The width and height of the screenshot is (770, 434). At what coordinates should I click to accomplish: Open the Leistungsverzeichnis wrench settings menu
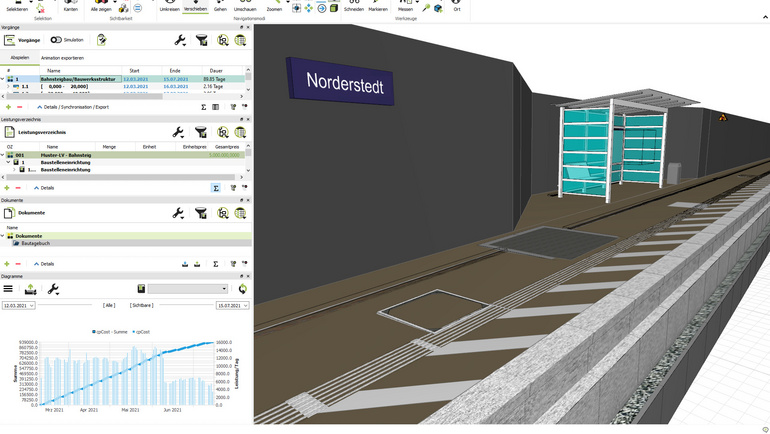pos(178,132)
